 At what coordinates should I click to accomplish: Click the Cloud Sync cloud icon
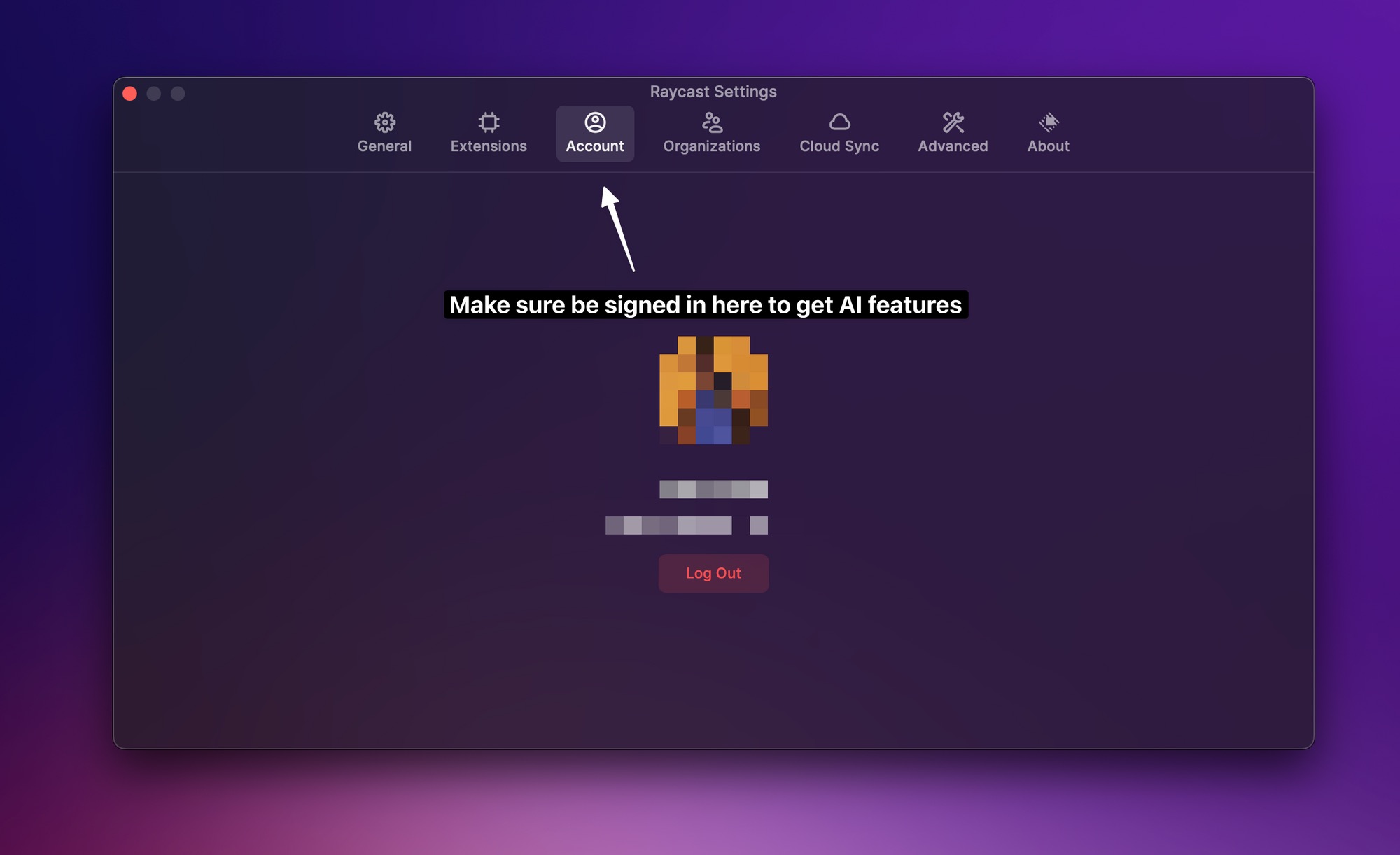click(839, 122)
